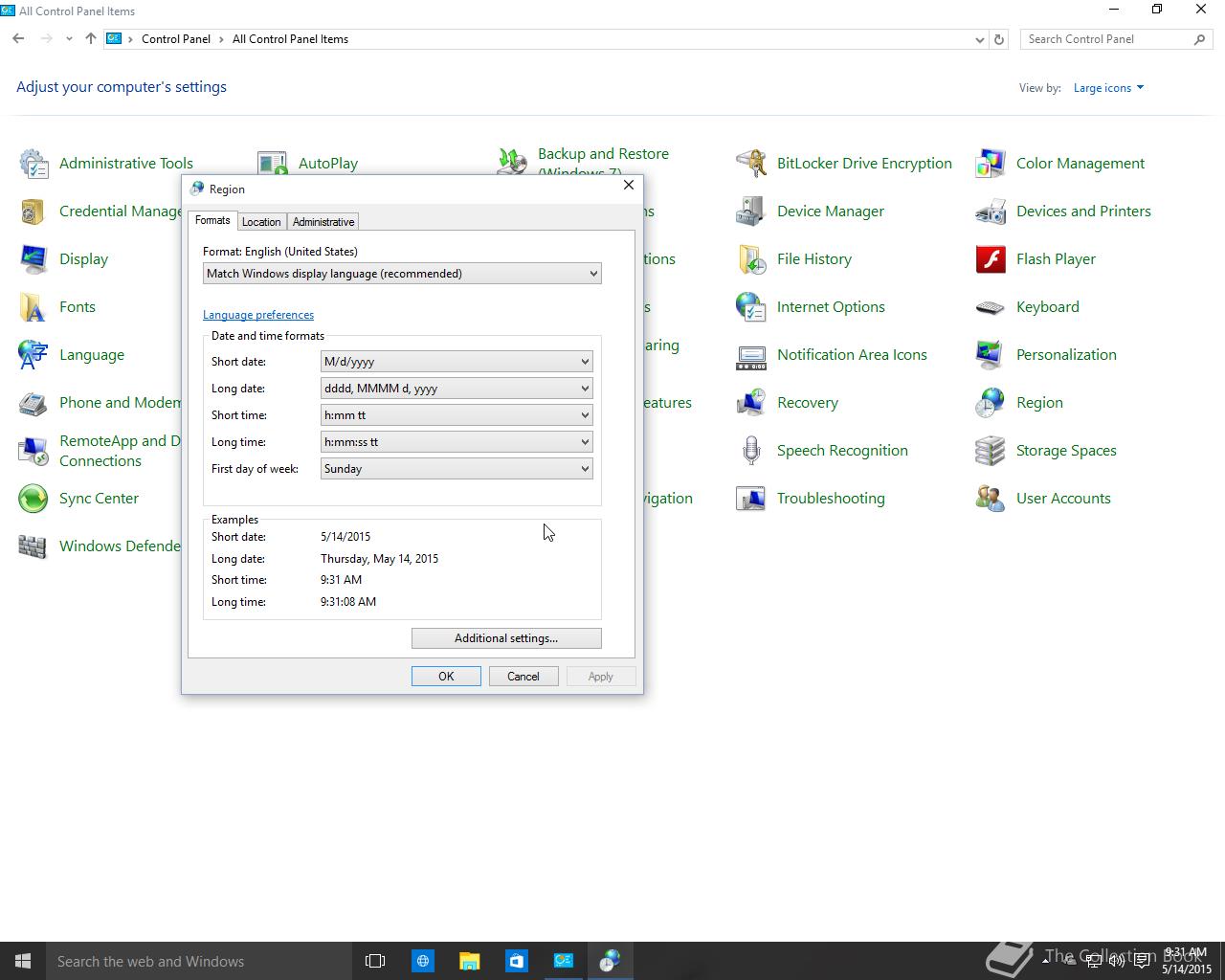The image size is (1225, 980).
Task: Expand the address bar history dropdown
Action: click(979, 39)
